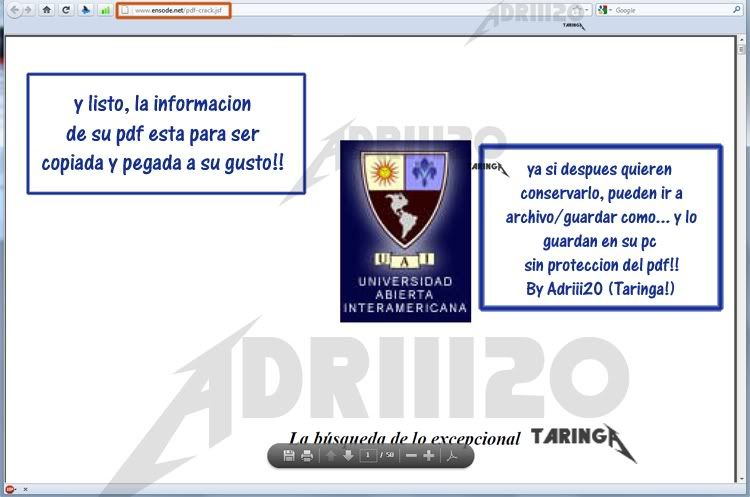Screen dimensions: 750x497
Task: Show the Adobe Reader toolbar
Action: pyautogui.click(x=452, y=455)
